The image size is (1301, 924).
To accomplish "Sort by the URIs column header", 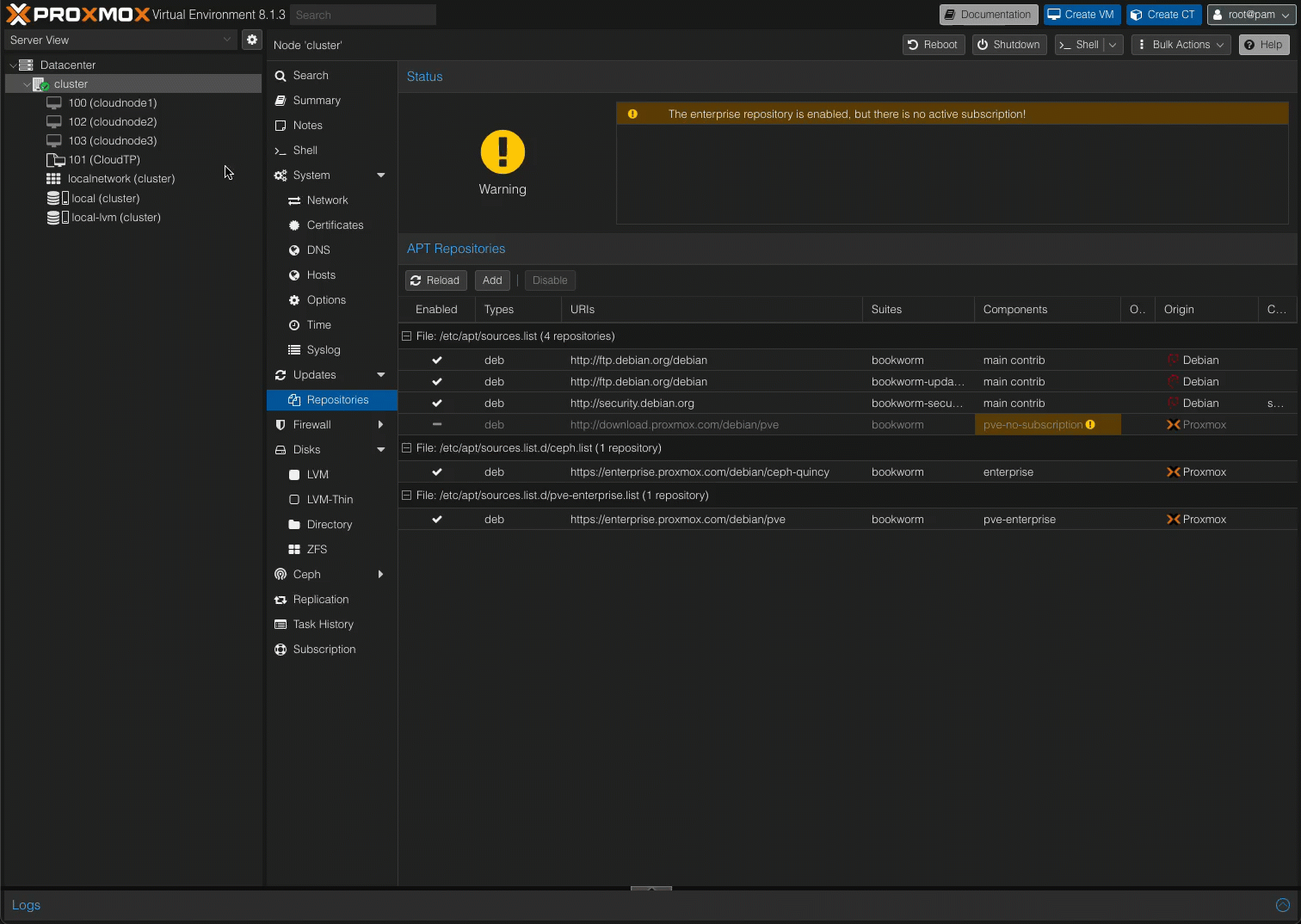I will (x=712, y=310).
